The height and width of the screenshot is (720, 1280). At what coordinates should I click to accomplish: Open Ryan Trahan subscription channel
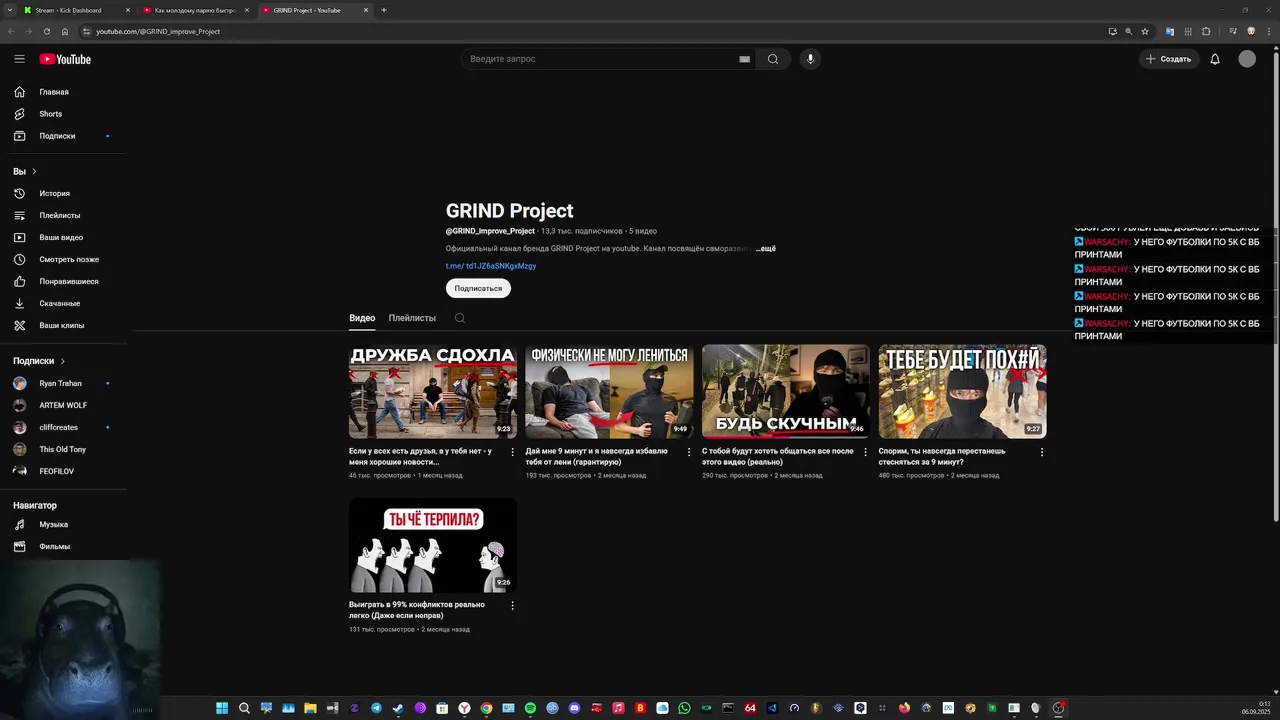pos(64,383)
